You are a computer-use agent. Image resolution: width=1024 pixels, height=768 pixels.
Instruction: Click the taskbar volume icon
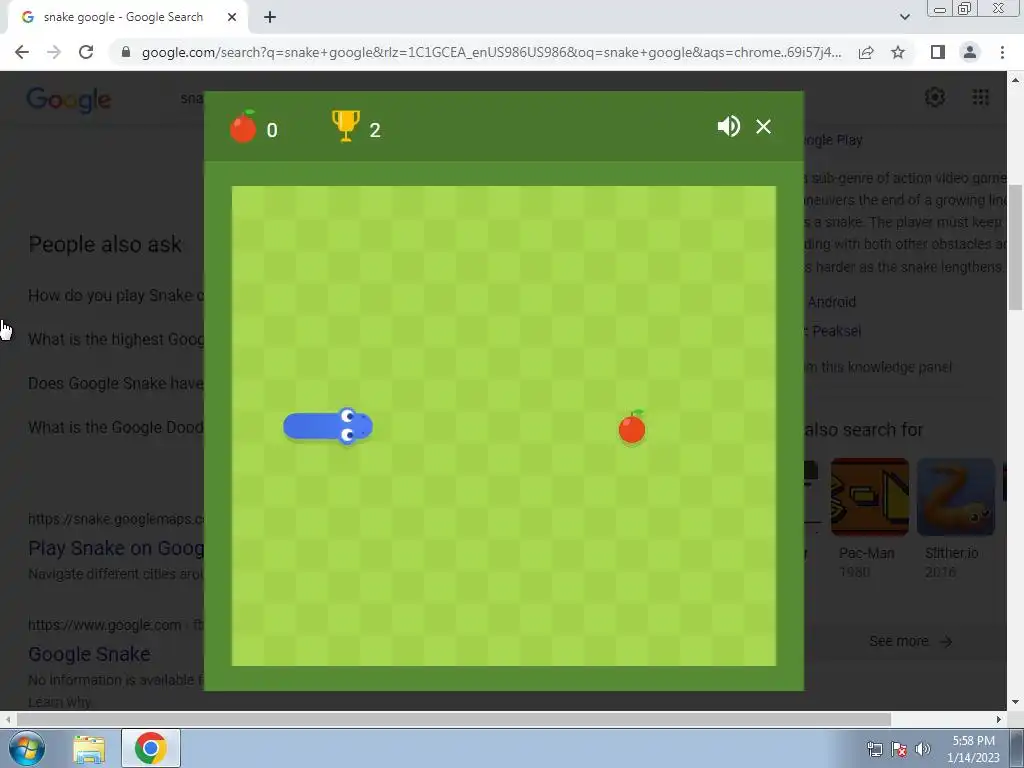coord(922,749)
